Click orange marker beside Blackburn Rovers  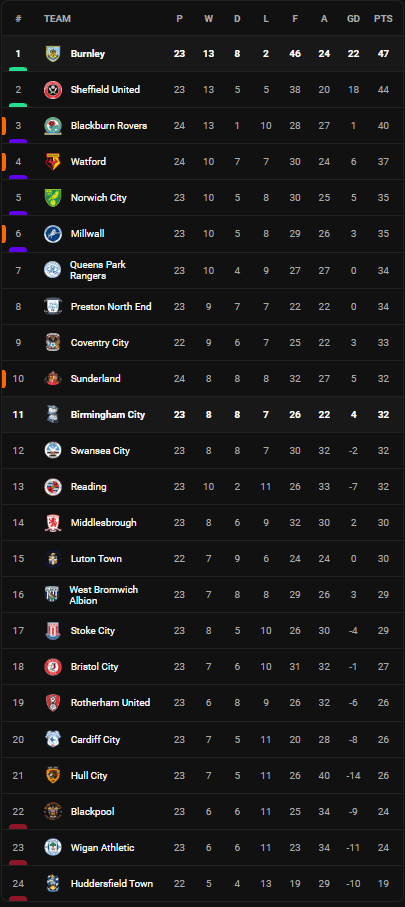coord(3,126)
